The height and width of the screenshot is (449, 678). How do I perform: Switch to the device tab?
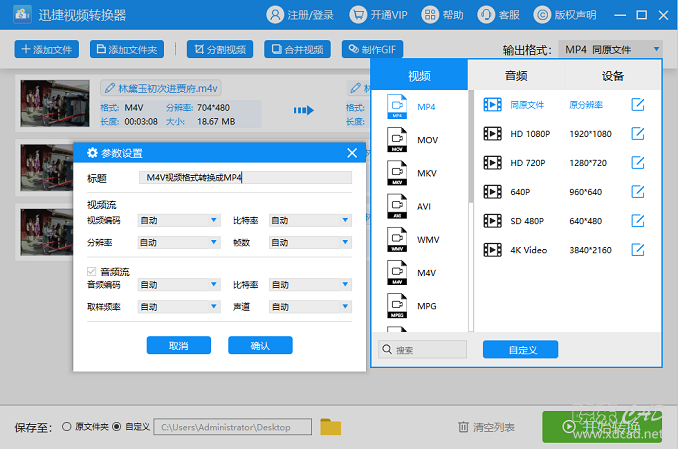pos(613,76)
